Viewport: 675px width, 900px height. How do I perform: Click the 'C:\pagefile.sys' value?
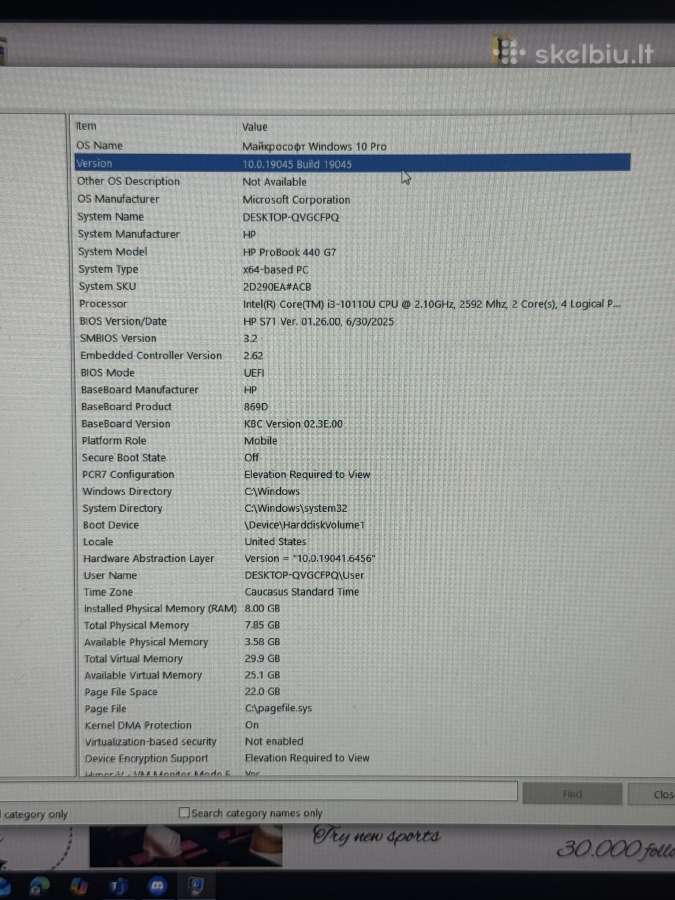pyautogui.click(x=278, y=708)
